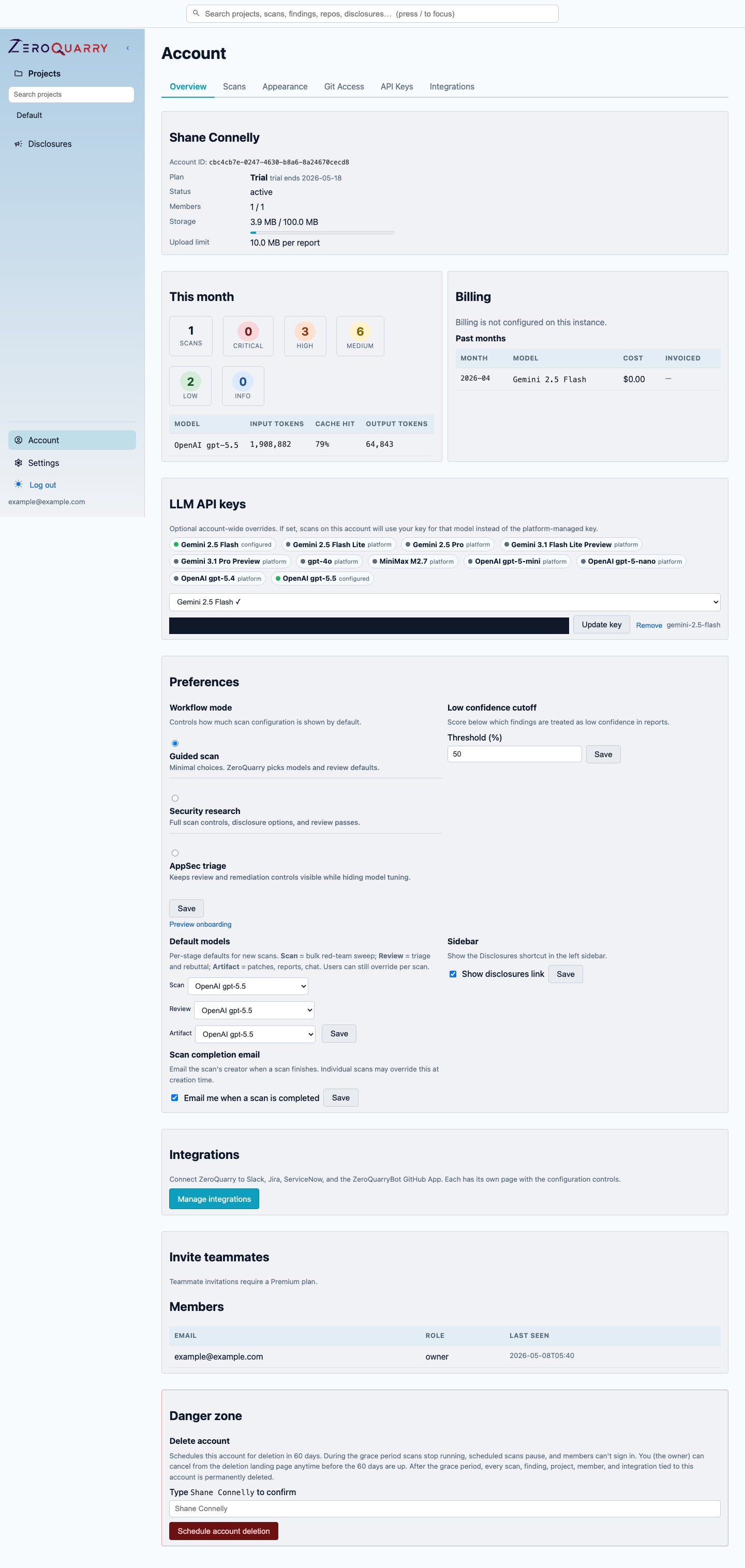745x1568 pixels.
Task: Click the OpenAI gpt-5-nano platform chip
Action: pyautogui.click(x=631, y=561)
